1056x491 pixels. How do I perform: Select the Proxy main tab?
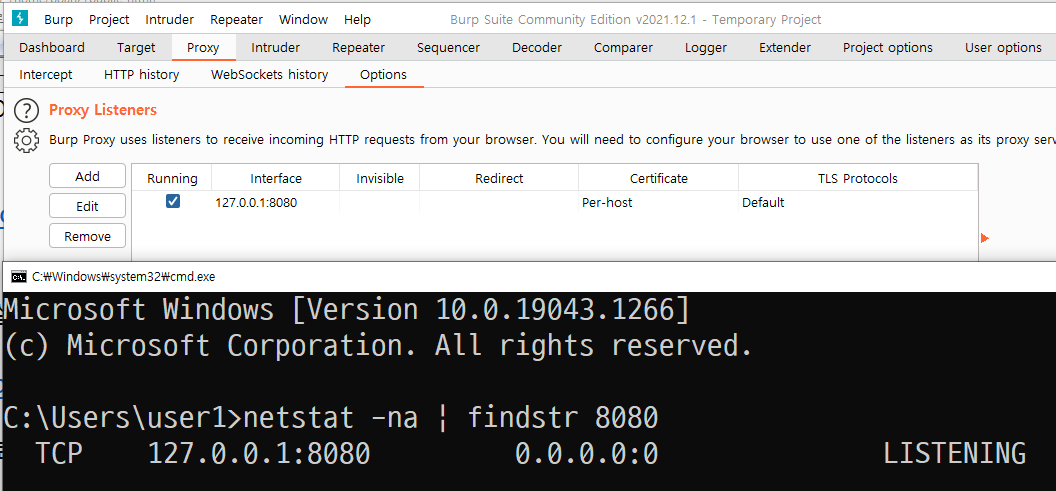(203, 48)
